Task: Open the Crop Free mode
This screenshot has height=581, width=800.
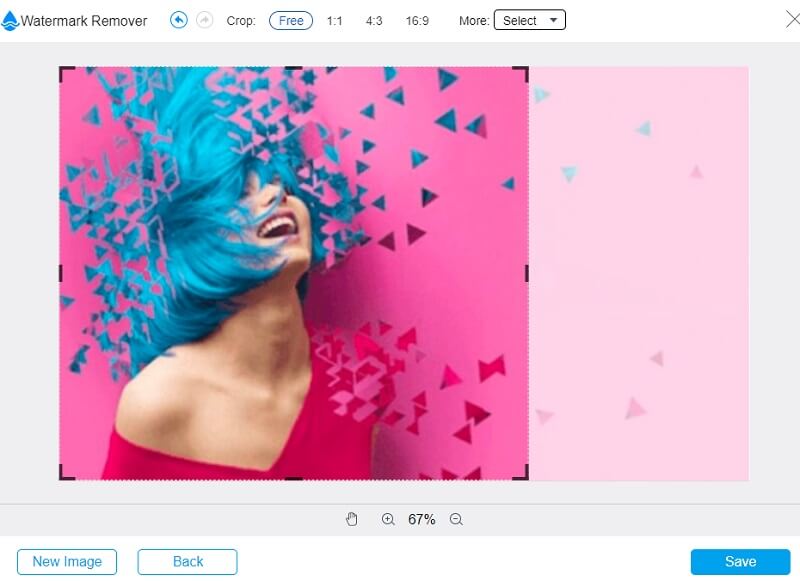Action: pyautogui.click(x=290, y=19)
